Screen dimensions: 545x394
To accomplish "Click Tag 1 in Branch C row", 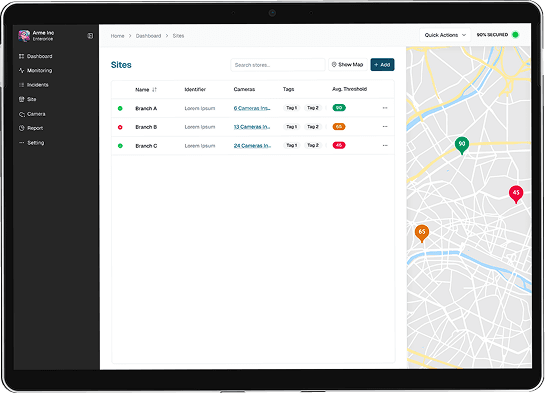I will (291, 145).
